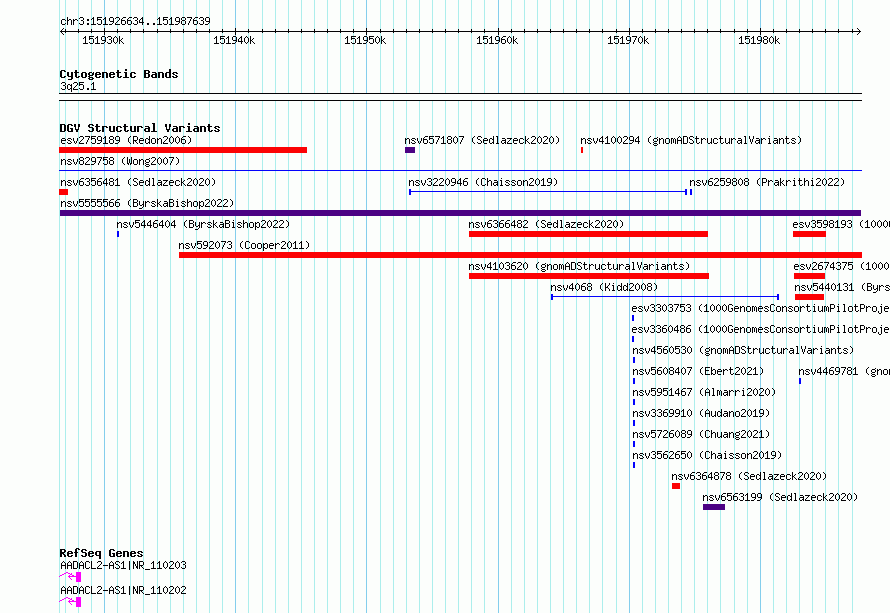Viewport: 890px width, 613px height.
Task: Click the chr3:151926634..151987639 coordinates text
Action: [x=135, y=21]
